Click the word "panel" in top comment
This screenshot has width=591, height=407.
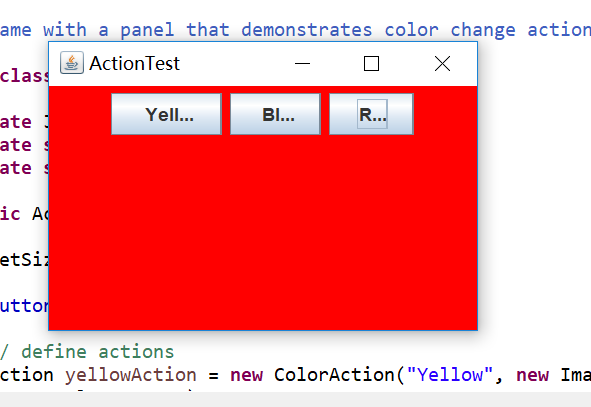(147, 30)
